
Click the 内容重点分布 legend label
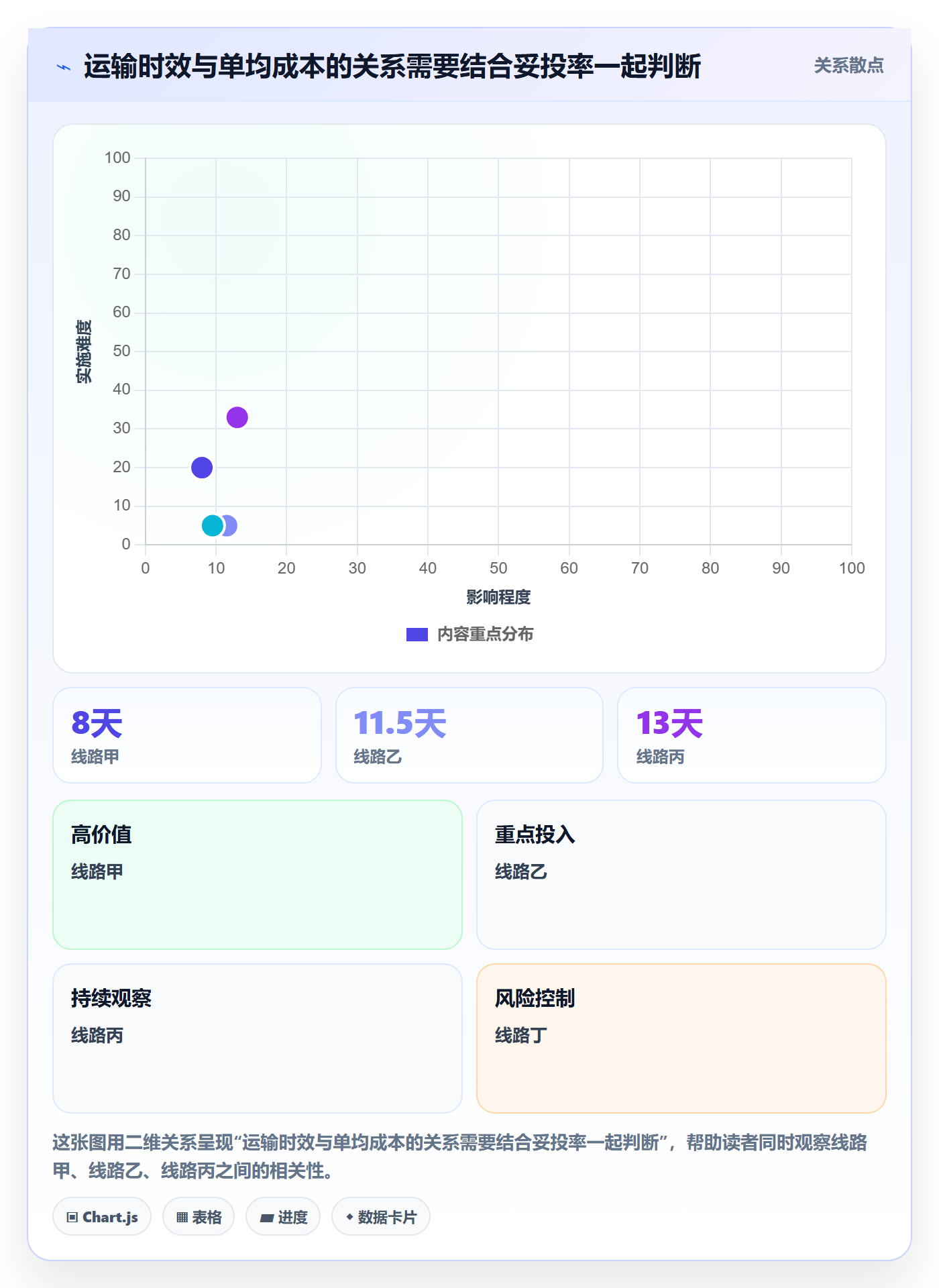point(485,635)
